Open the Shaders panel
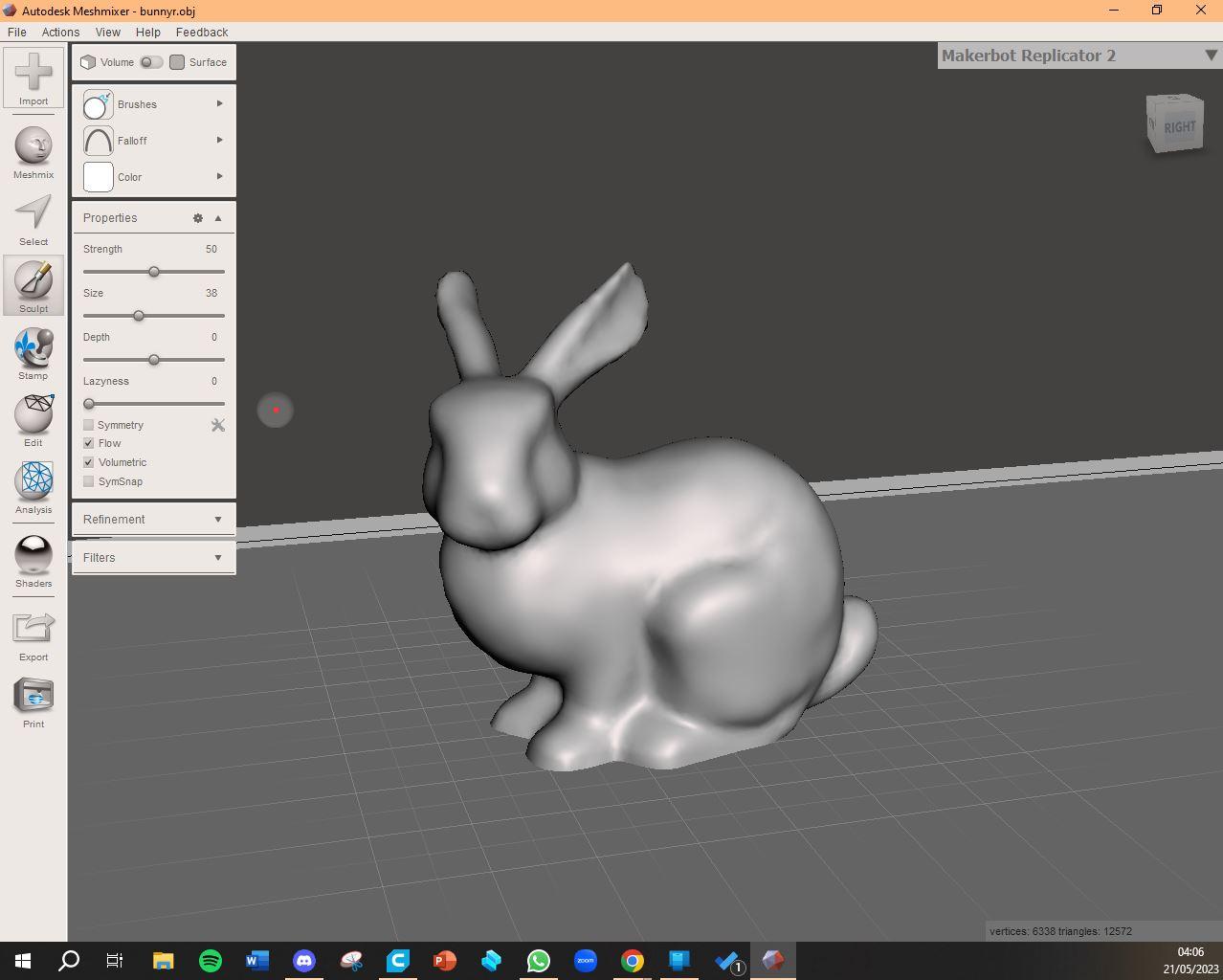The width and height of the screenshot is (1223, 980). tap(33, 561)
